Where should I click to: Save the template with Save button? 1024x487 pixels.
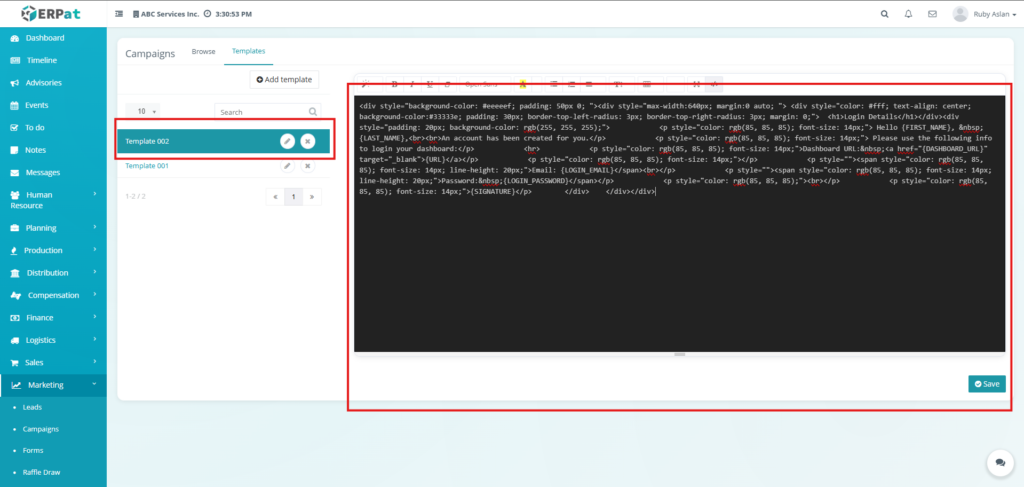(x=986, y=384)
